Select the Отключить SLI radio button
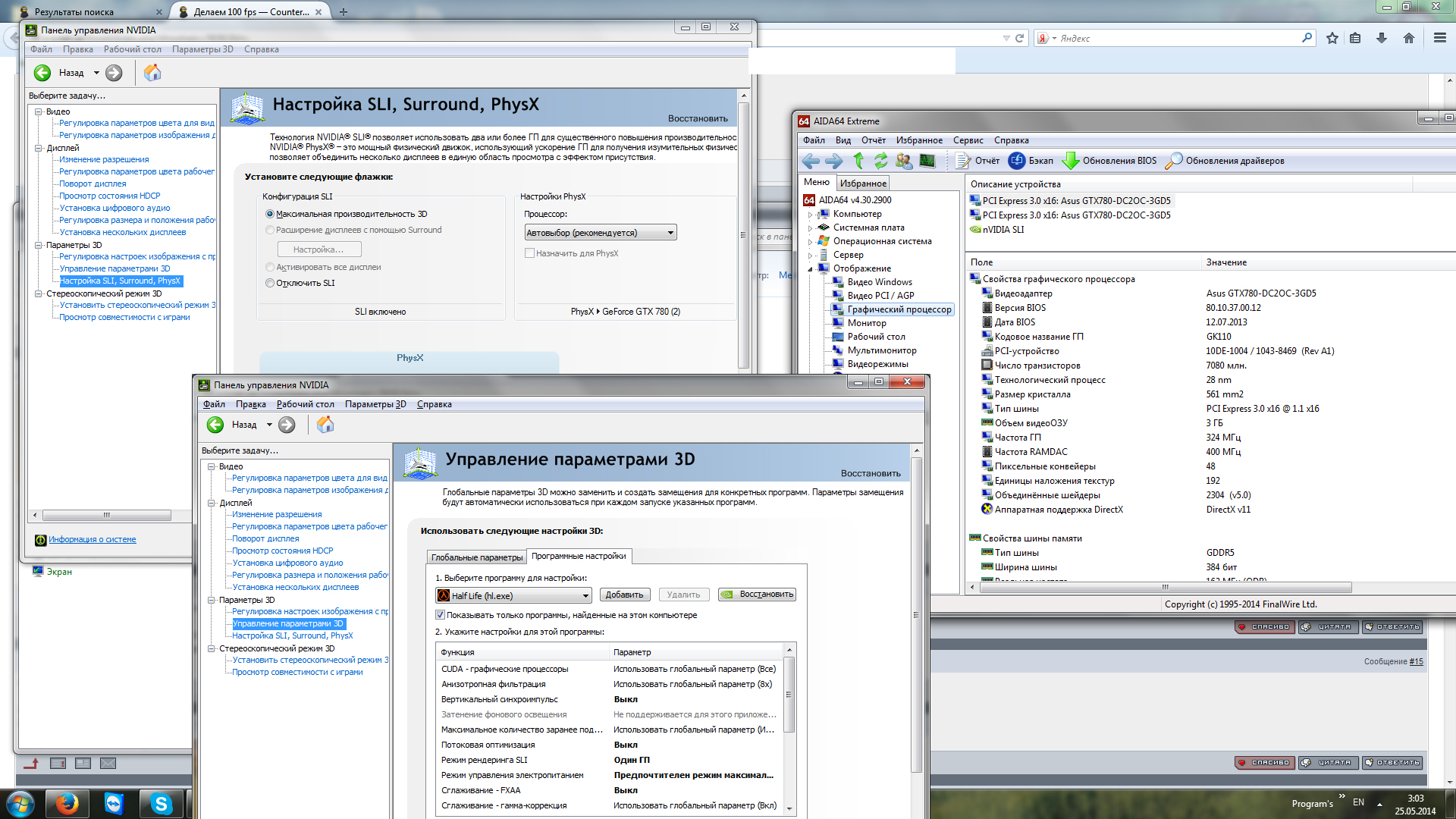Image resolution: width=1456 pixels, height=819 pixels. point(270,284)
